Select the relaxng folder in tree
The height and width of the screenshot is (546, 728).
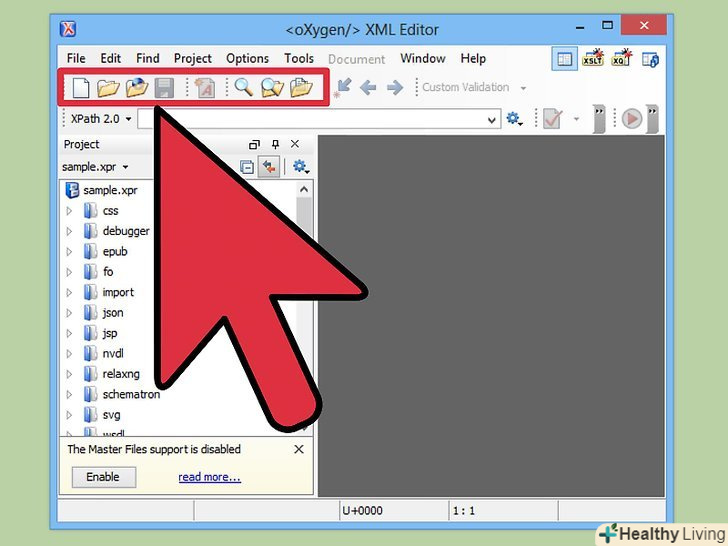coord(111,374)
